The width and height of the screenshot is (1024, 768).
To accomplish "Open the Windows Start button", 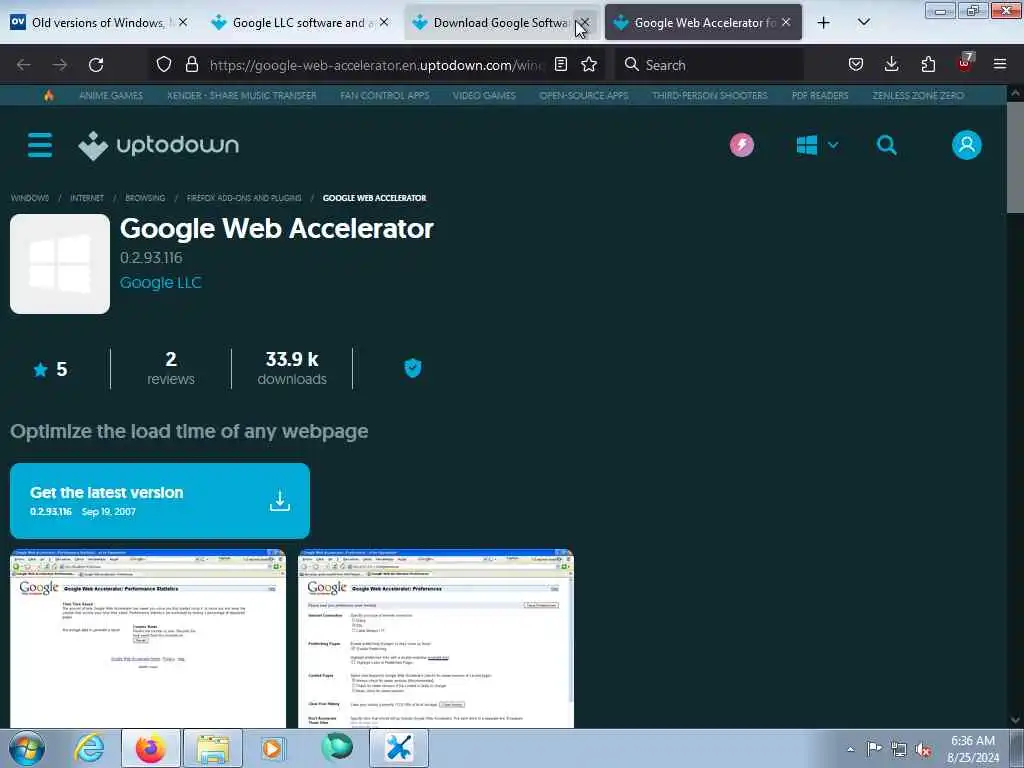I will (x=27, y=748).
